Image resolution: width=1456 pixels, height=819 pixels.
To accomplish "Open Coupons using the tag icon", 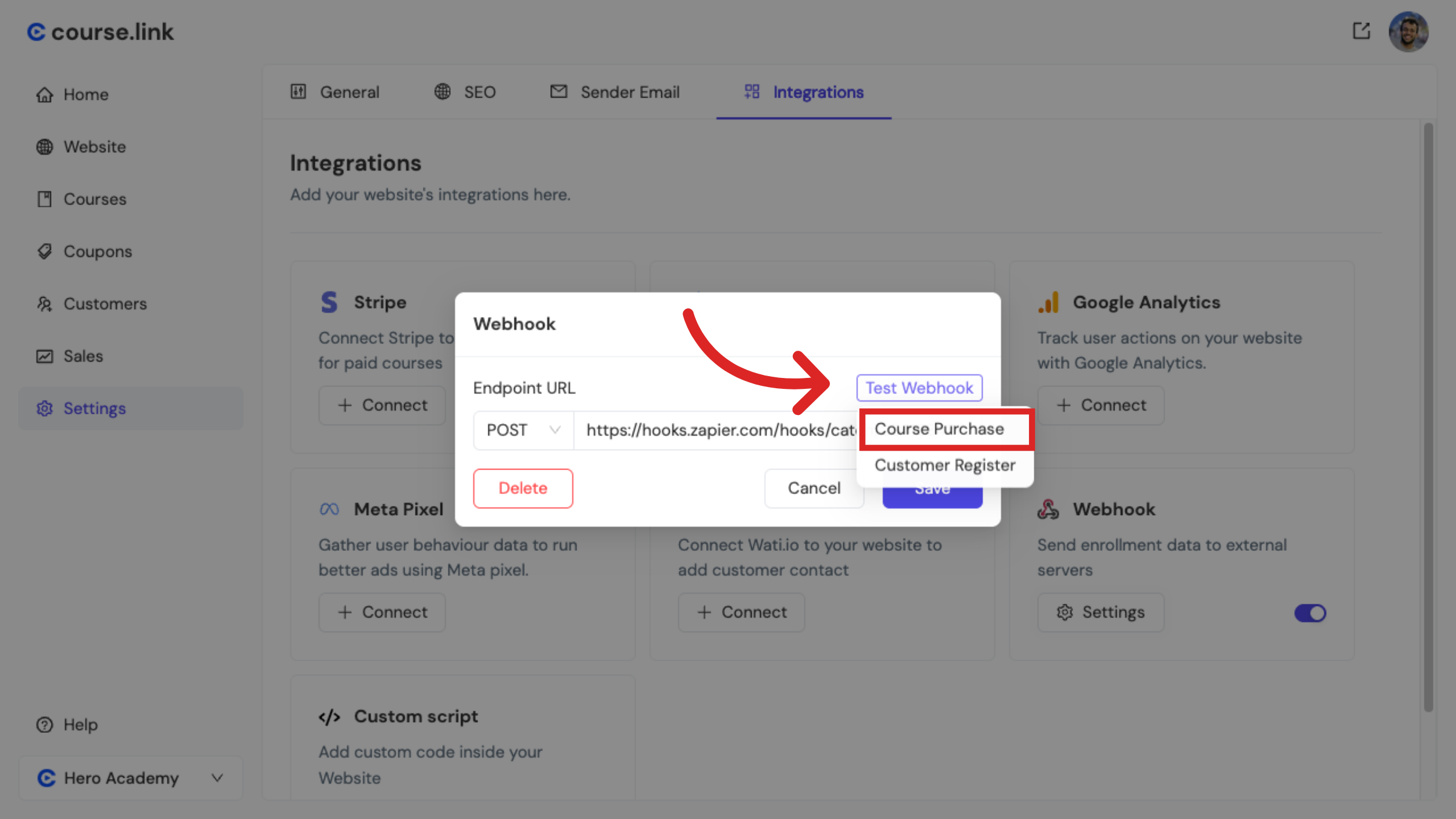I will pos(44,251).
